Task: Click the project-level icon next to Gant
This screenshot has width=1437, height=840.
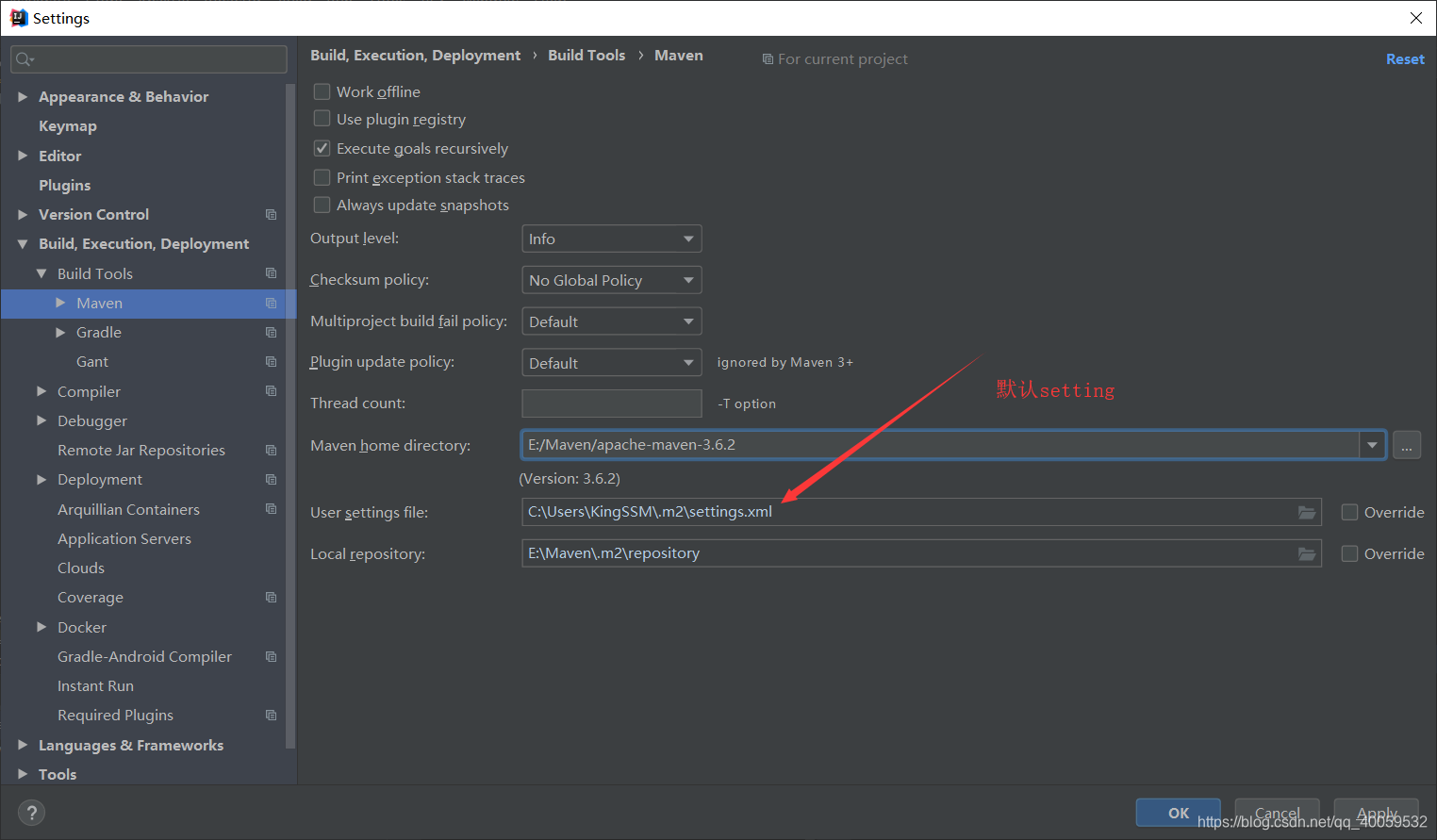Action: [x=271, y=362]
